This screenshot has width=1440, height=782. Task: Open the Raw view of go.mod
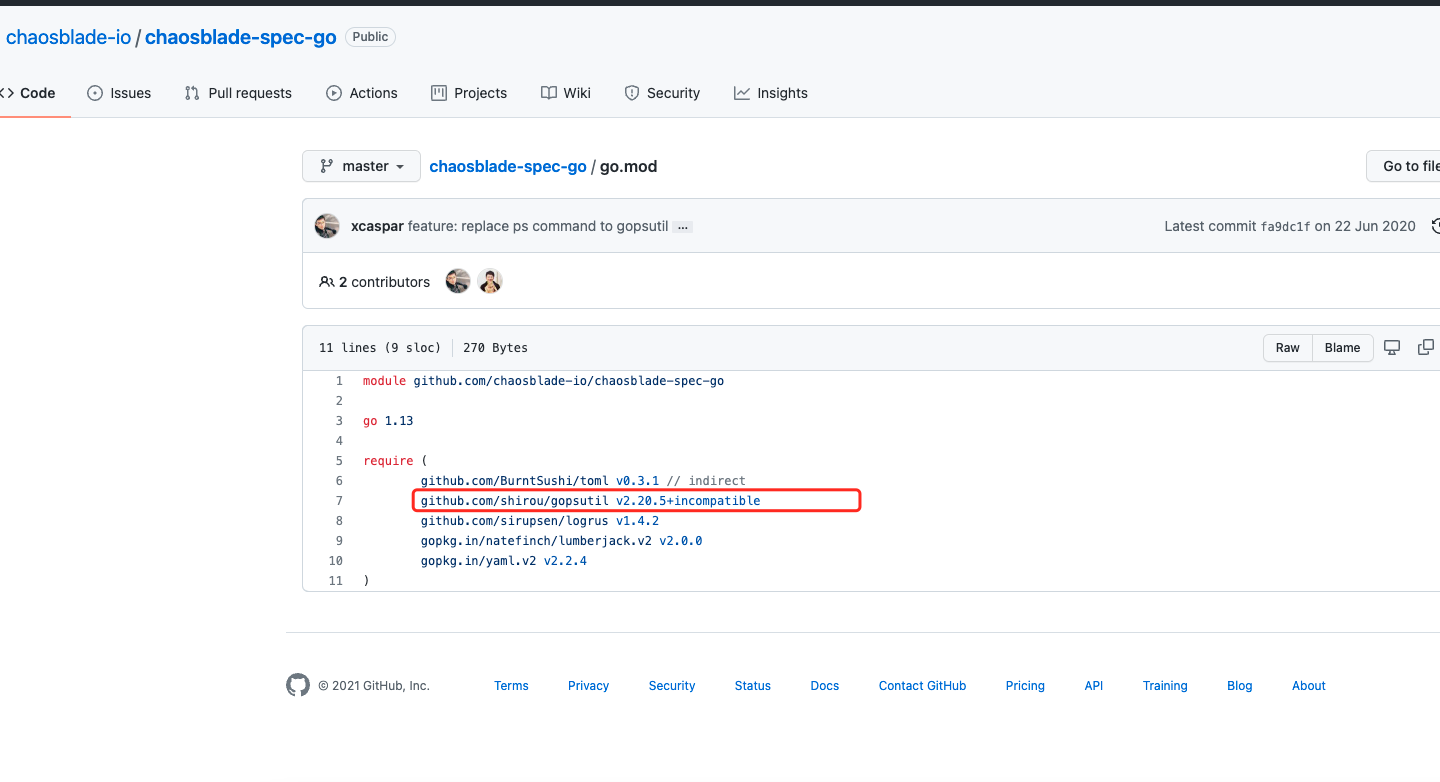[1287, 347]
